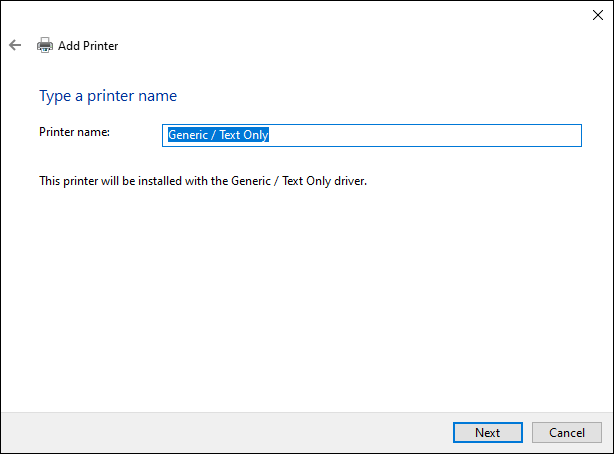This screenshot has width=614, height=454.
Task: Click the word Generic in the selected name
Action: point(188,135)
